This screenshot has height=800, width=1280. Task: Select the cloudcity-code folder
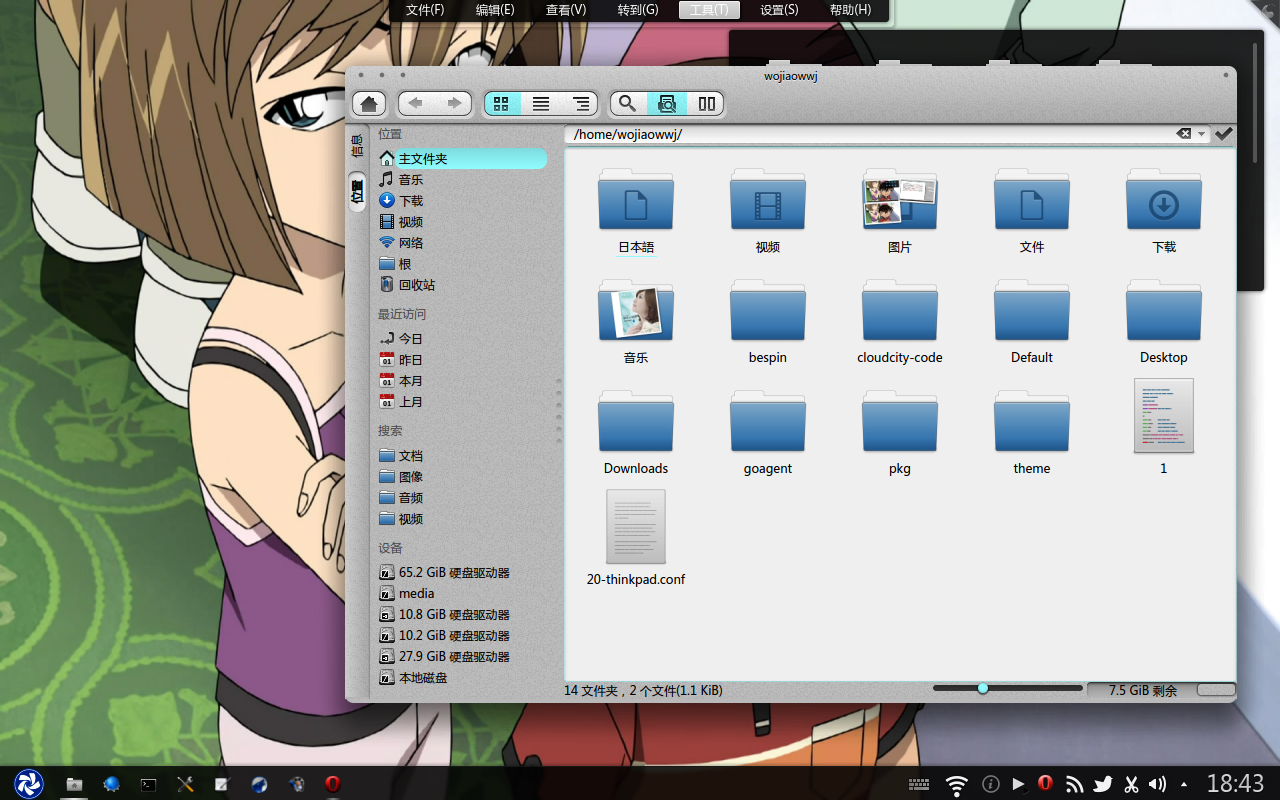pos(900,311)
